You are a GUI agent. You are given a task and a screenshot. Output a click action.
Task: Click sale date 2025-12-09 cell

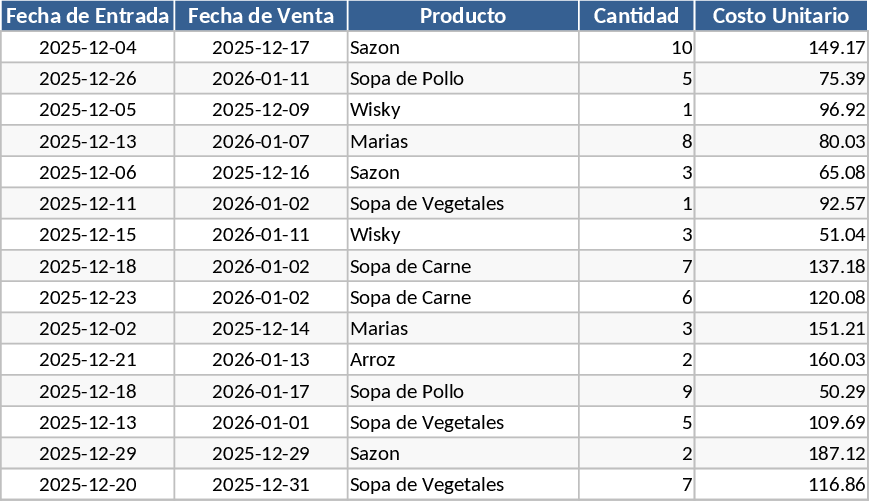261,110
